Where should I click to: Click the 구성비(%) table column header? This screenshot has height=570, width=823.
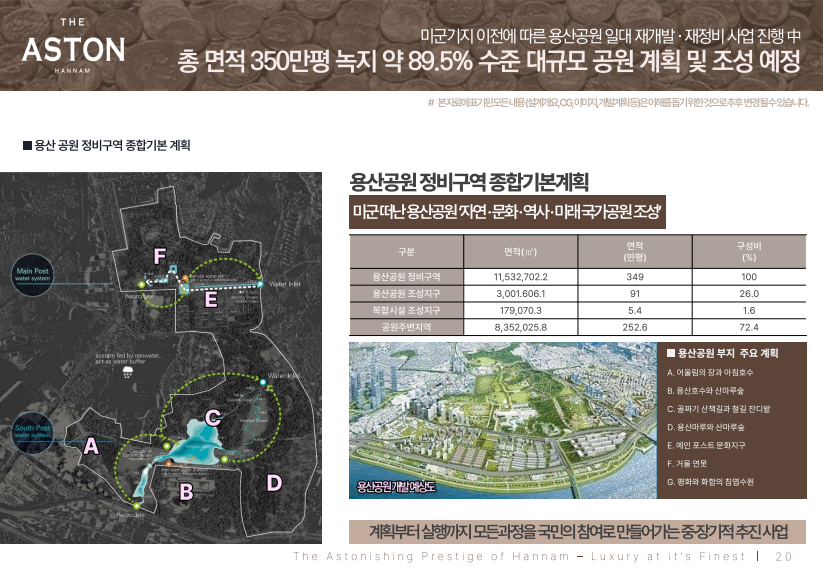748,250
